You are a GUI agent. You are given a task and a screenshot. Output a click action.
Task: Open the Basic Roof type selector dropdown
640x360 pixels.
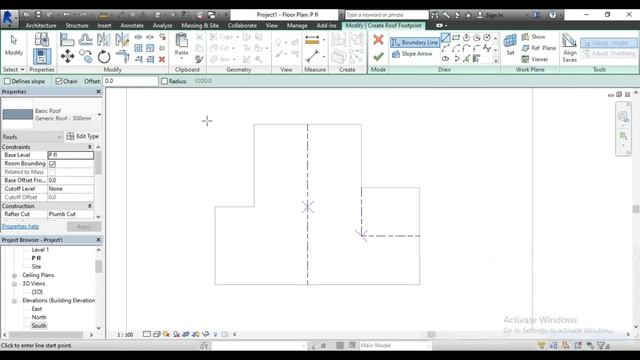pyautogui.click(x=99, y=114)
